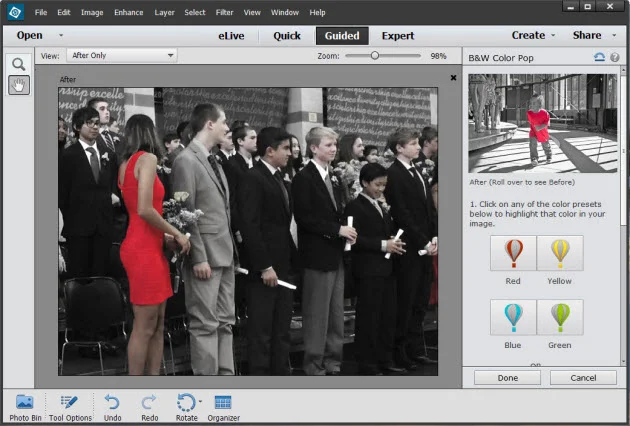
Task: Open the Edit menu
Action: (63, 12)
